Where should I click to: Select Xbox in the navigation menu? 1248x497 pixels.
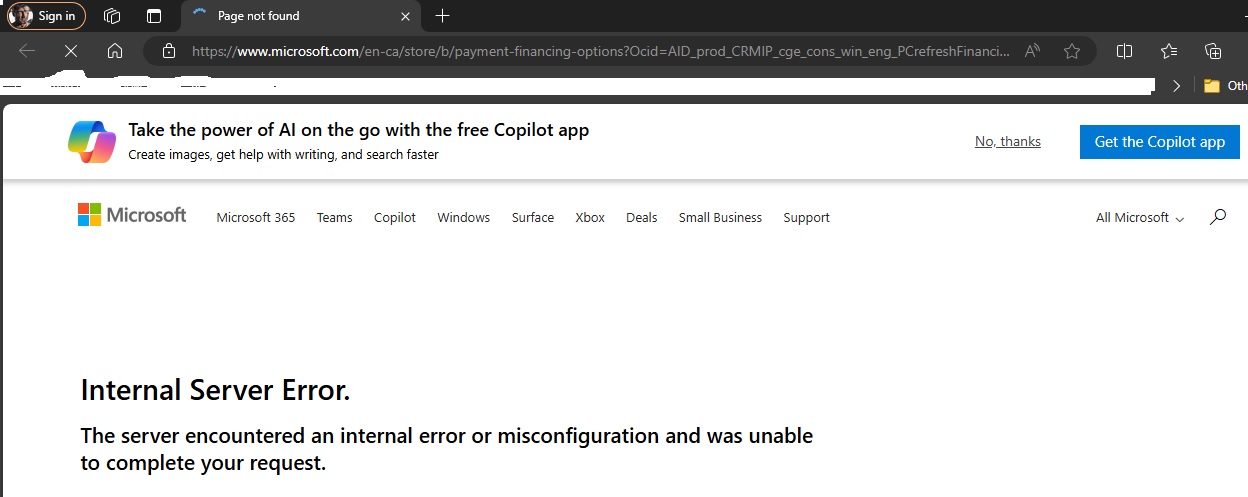click(x=590, y=217)
